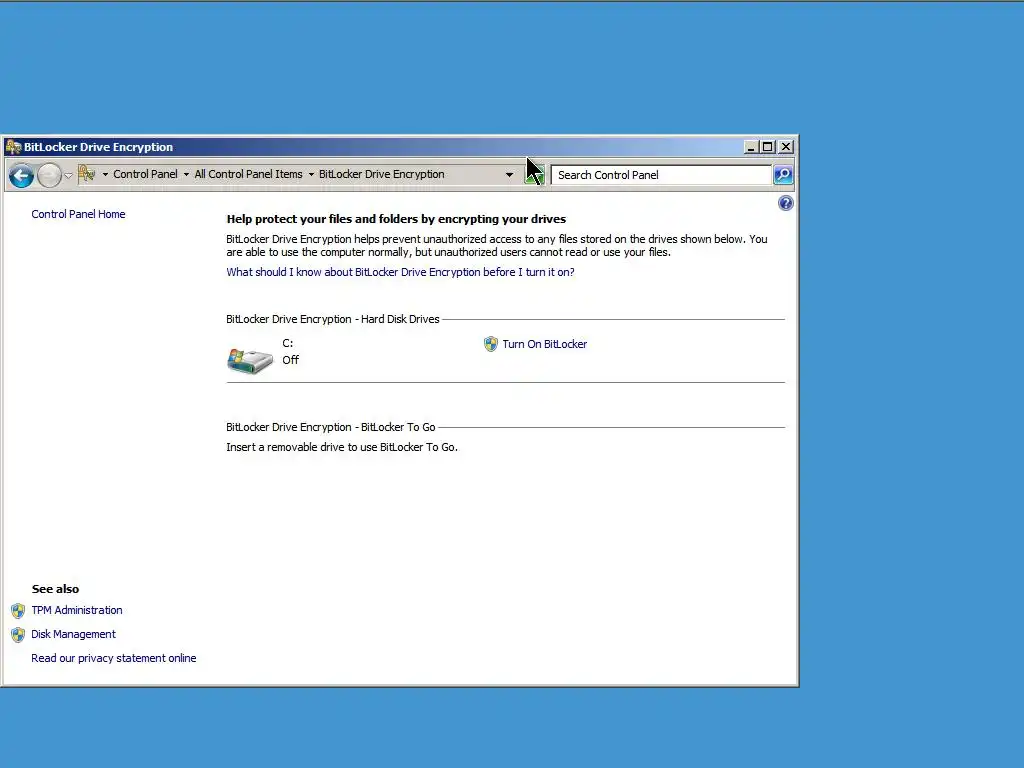Click the Off status text
The width and height of the screenshot is (1024, 768).
291,360
